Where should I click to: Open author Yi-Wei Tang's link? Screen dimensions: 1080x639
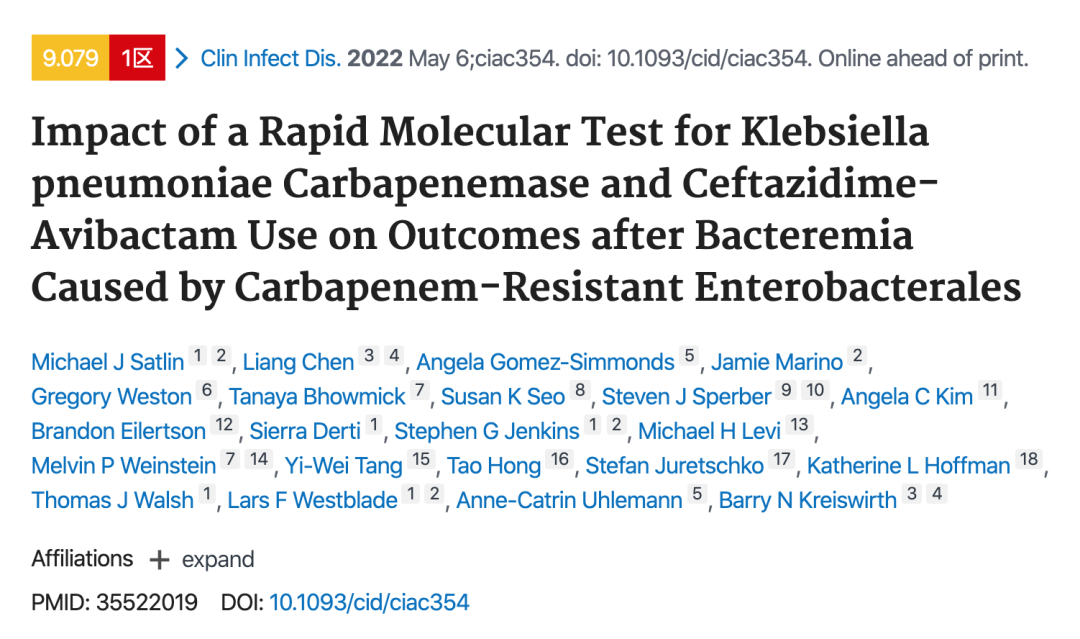coord(344,465)
